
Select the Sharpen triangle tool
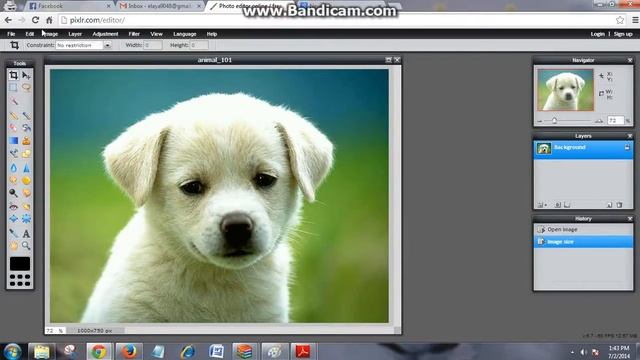[26, 168]
